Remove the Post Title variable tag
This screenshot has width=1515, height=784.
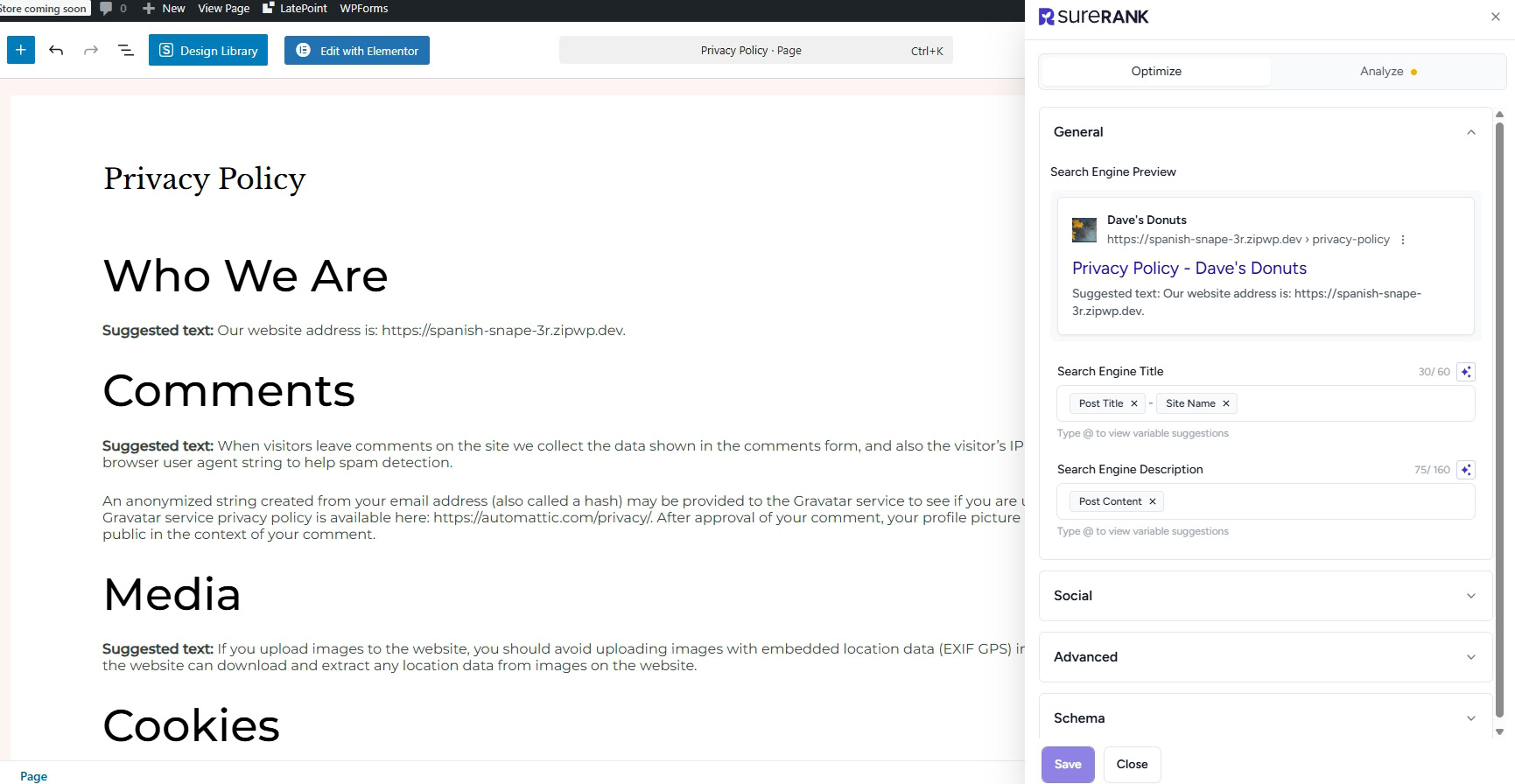[x=1134, y=403]
